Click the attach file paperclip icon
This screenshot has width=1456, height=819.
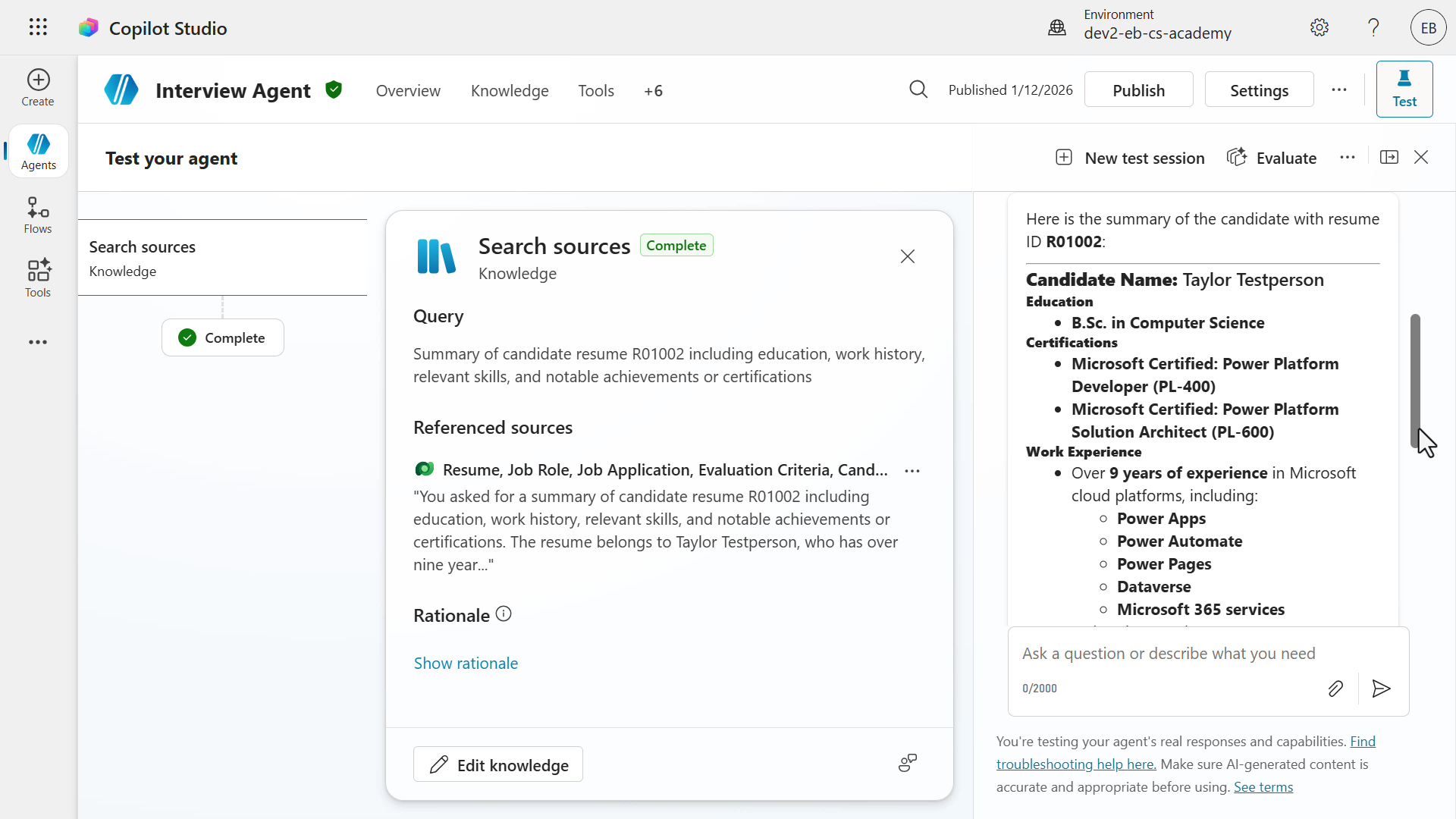pyautogui.click(x=1335, y=689)
